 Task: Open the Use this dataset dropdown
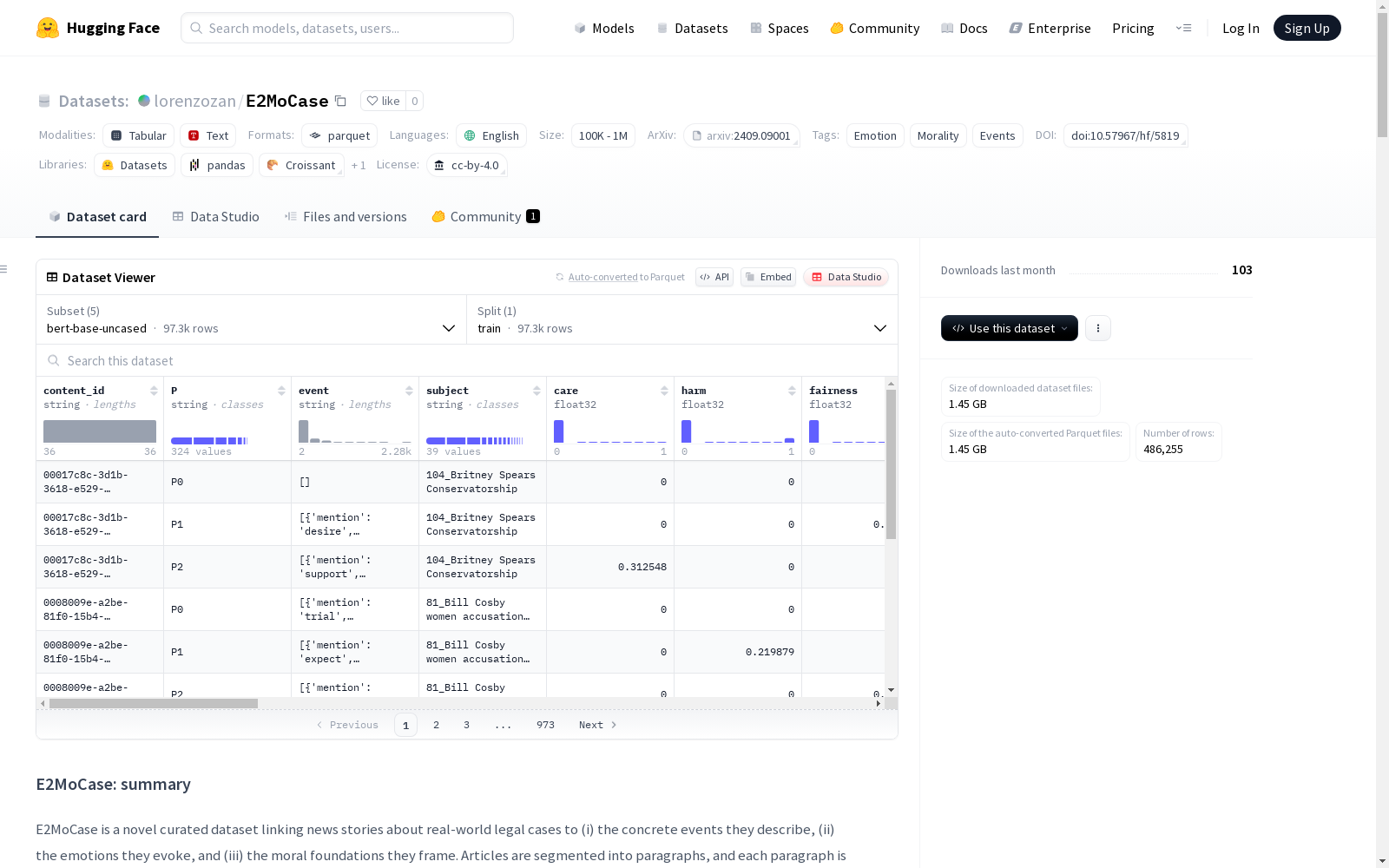pos(1010,328)
